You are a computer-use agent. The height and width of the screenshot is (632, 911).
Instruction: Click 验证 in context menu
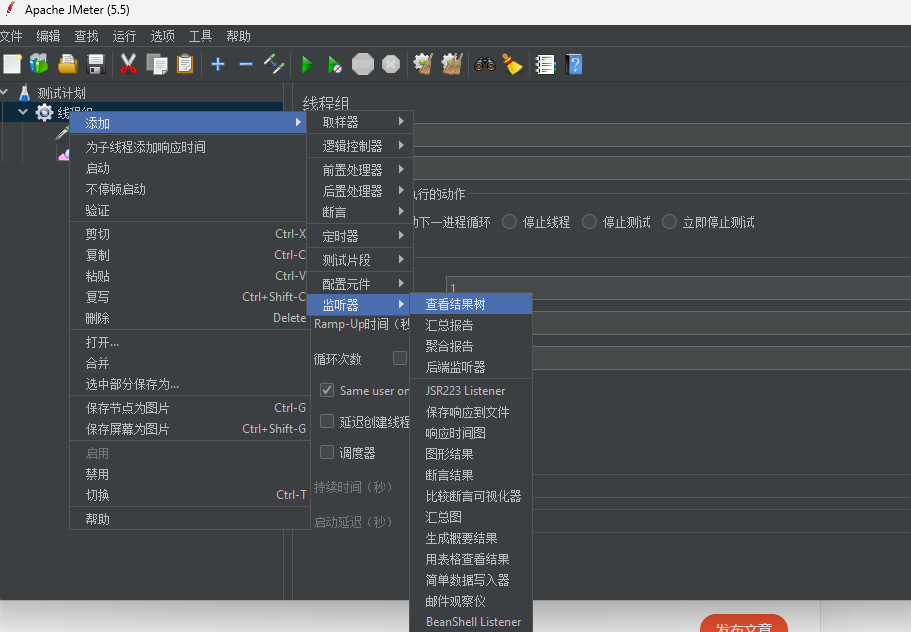[190, 210]
